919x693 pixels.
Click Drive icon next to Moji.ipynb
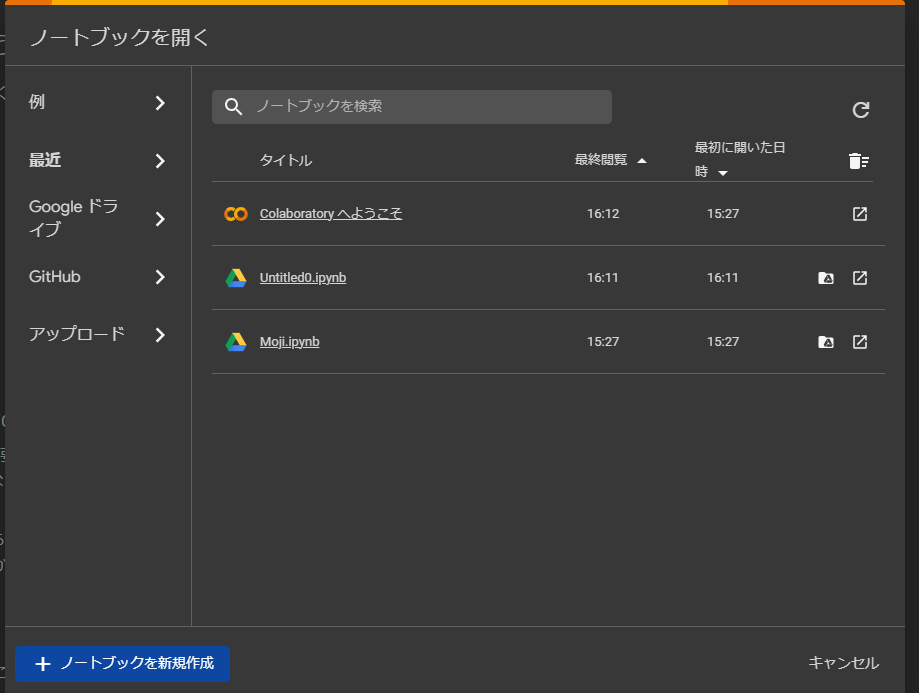[x=236, y=342]
